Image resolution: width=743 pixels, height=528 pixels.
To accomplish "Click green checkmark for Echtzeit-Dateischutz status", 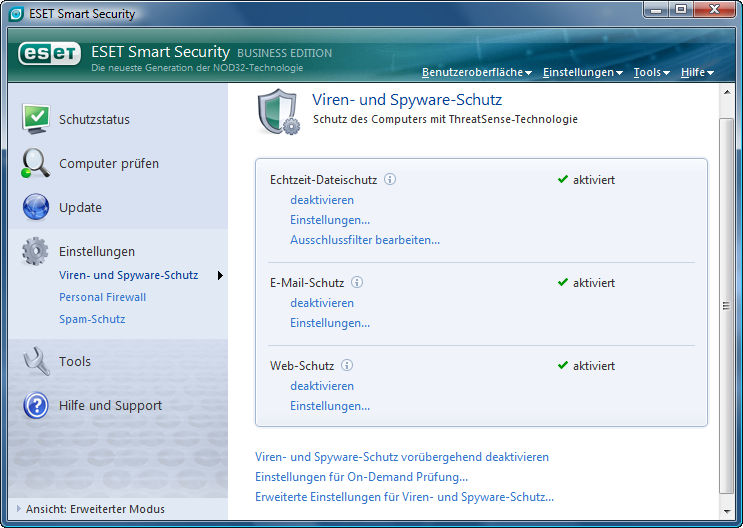I will coord(563,179).
